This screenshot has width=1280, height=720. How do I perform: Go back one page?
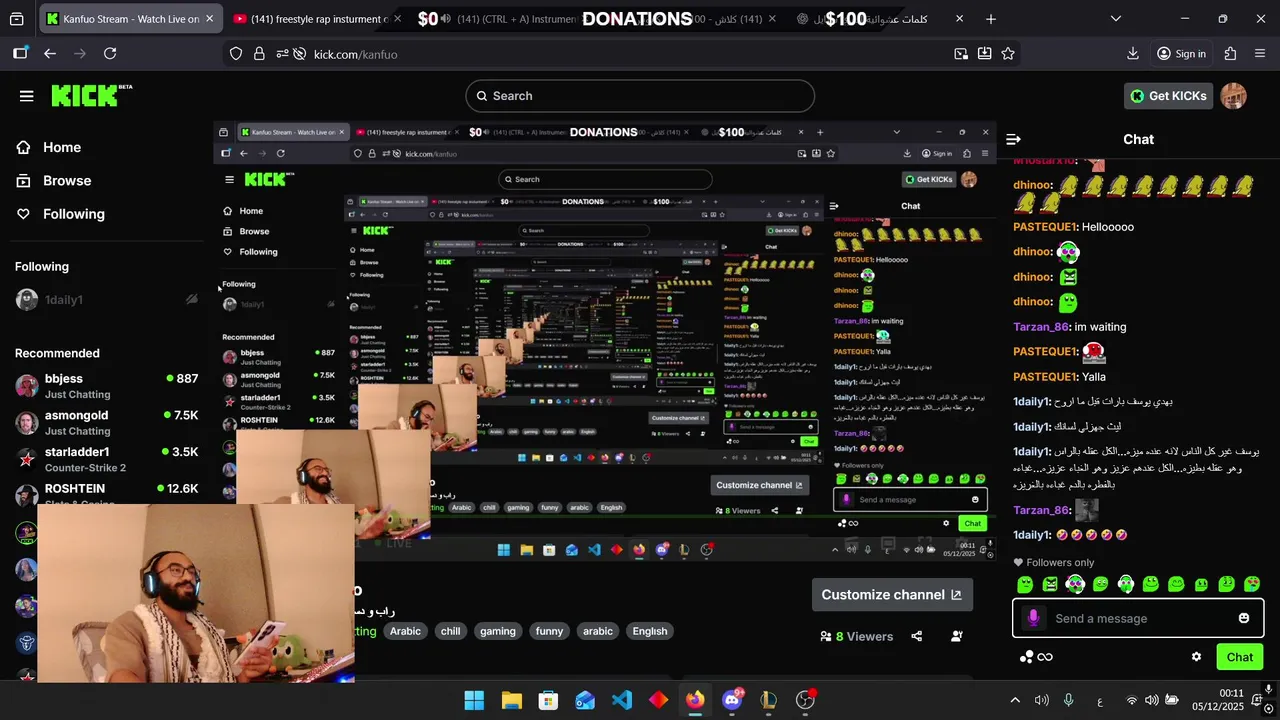click(x=50, y=54)
